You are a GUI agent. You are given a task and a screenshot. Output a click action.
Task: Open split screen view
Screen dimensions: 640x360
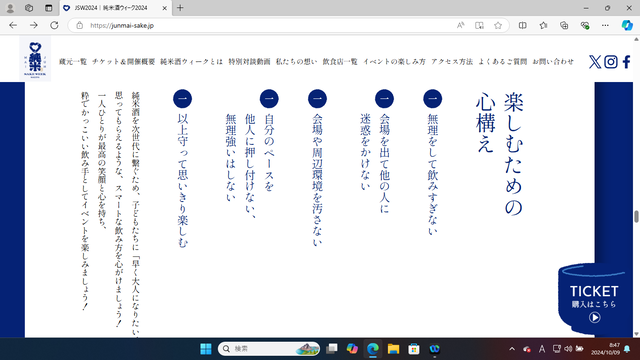click(x=522, y=25)
